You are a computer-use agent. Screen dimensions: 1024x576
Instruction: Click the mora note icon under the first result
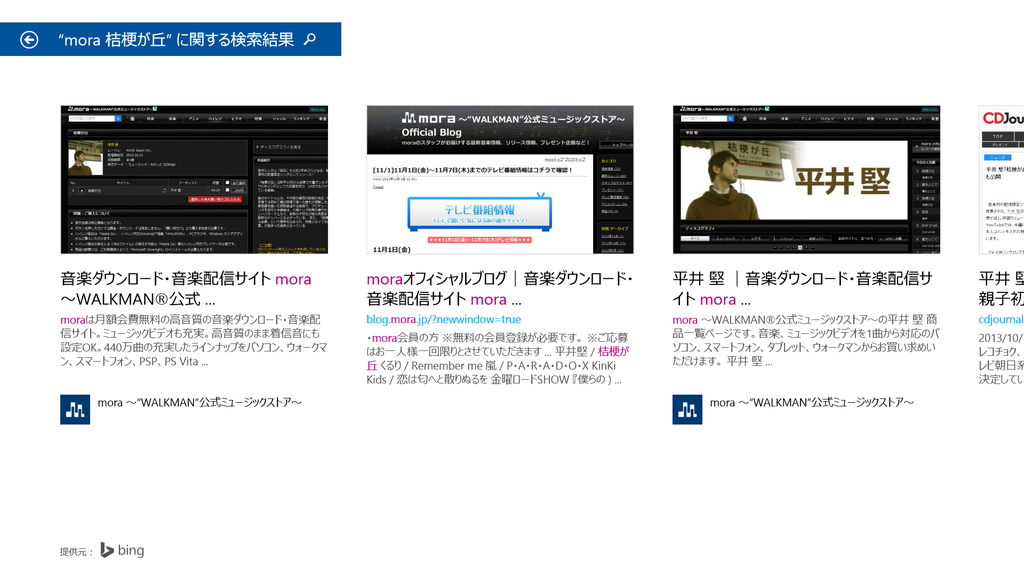pyautogui.click(x=75, y=408)
